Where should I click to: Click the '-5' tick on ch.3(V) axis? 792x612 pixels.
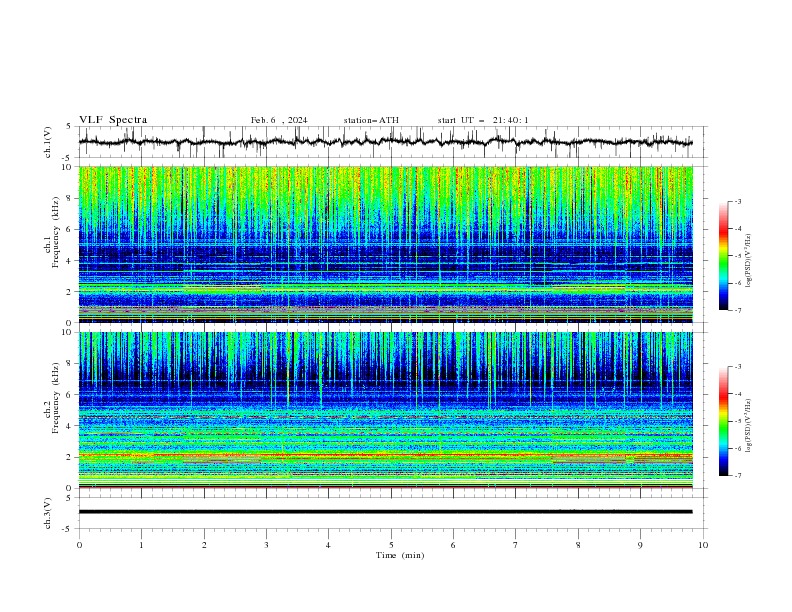point(68,529)
